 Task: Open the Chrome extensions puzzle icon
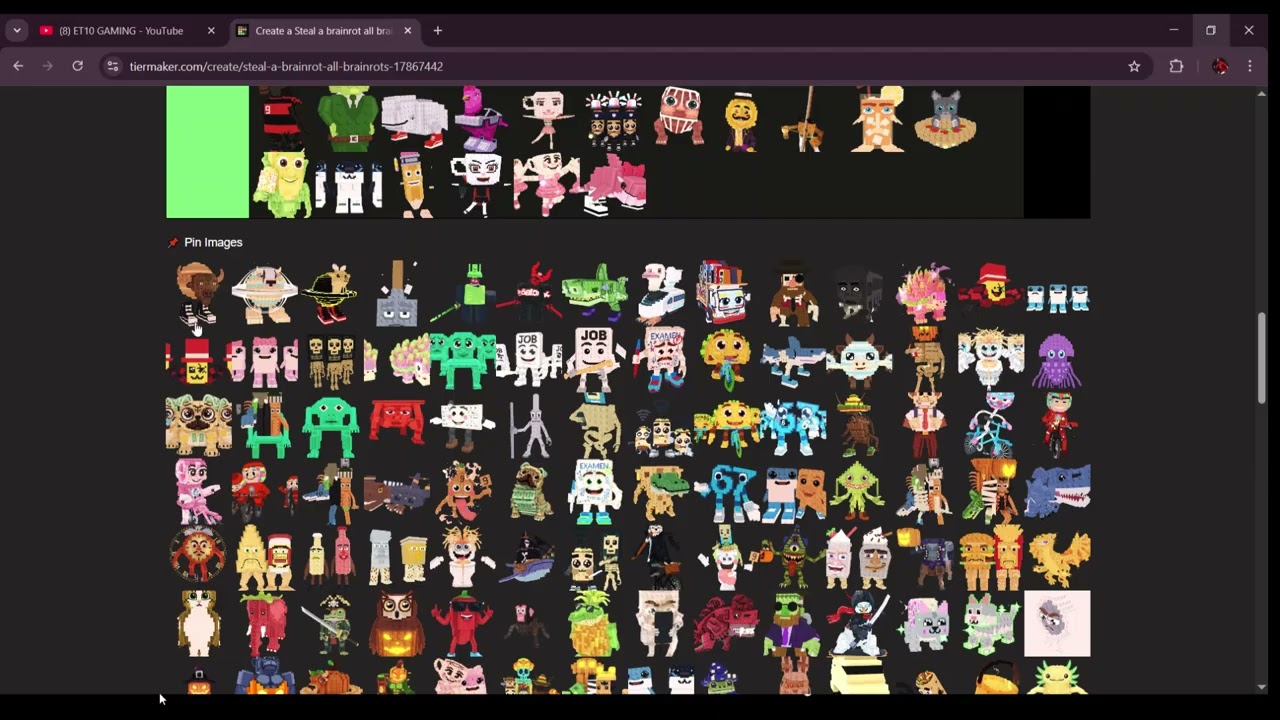point(1176,66)
